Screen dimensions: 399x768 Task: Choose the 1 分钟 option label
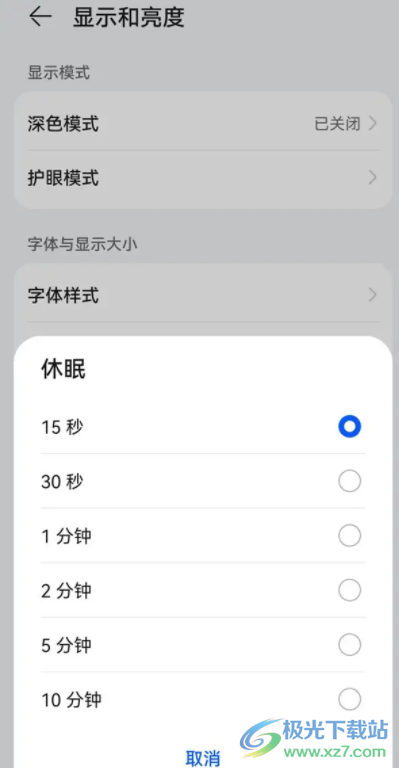pos(66,536)
